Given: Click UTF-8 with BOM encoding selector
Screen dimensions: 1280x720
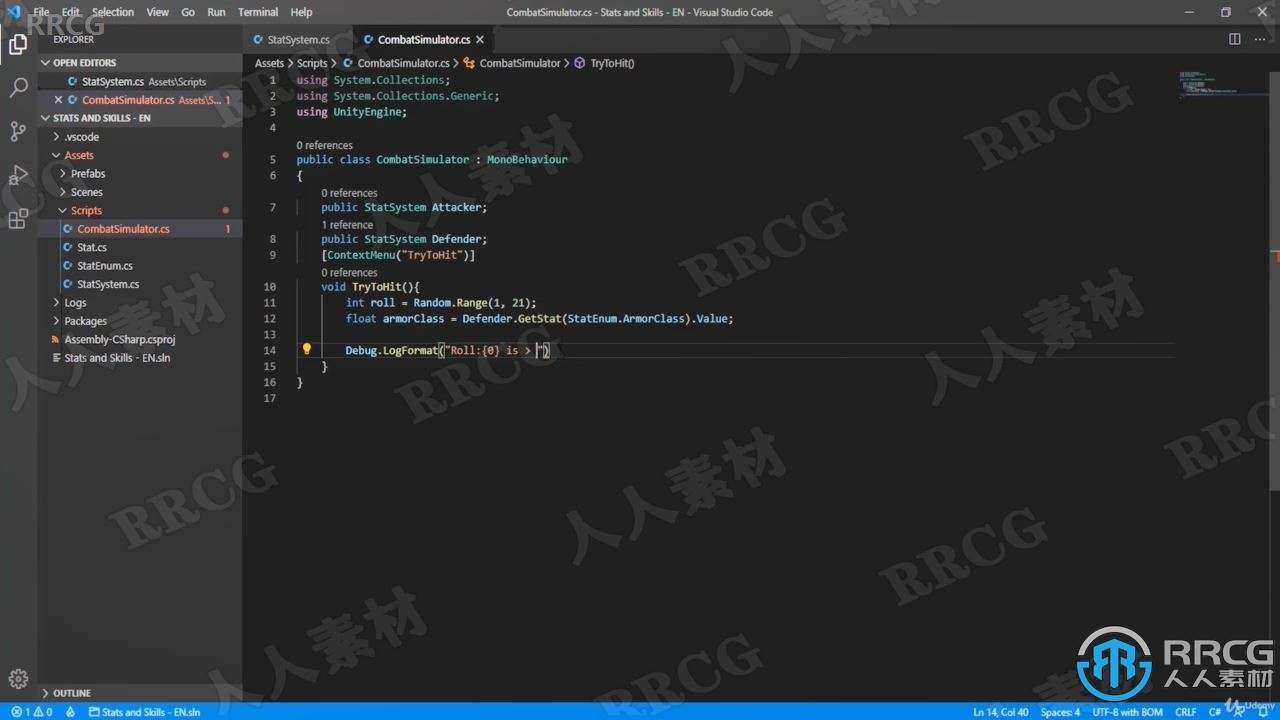Looking at the screenshot, I should (x=1128, y=712).
